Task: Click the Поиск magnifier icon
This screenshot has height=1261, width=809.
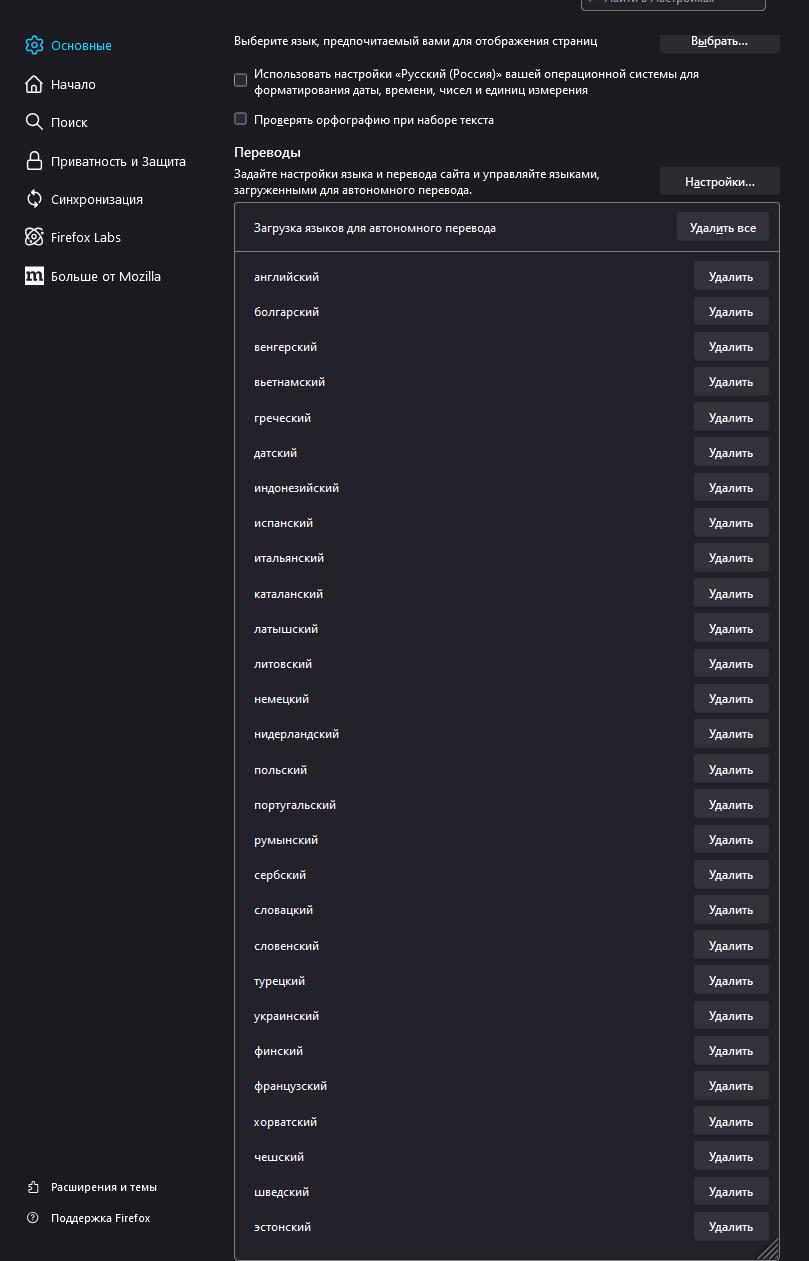Action: pos(34,122)
